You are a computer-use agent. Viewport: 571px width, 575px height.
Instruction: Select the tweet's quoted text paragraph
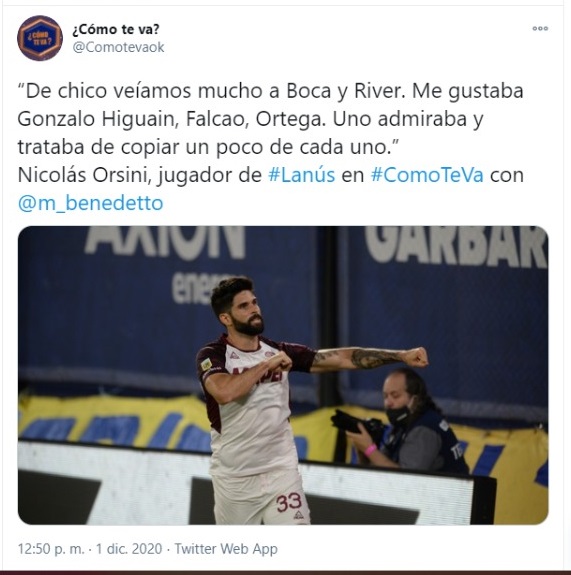[x=270, y=119]
